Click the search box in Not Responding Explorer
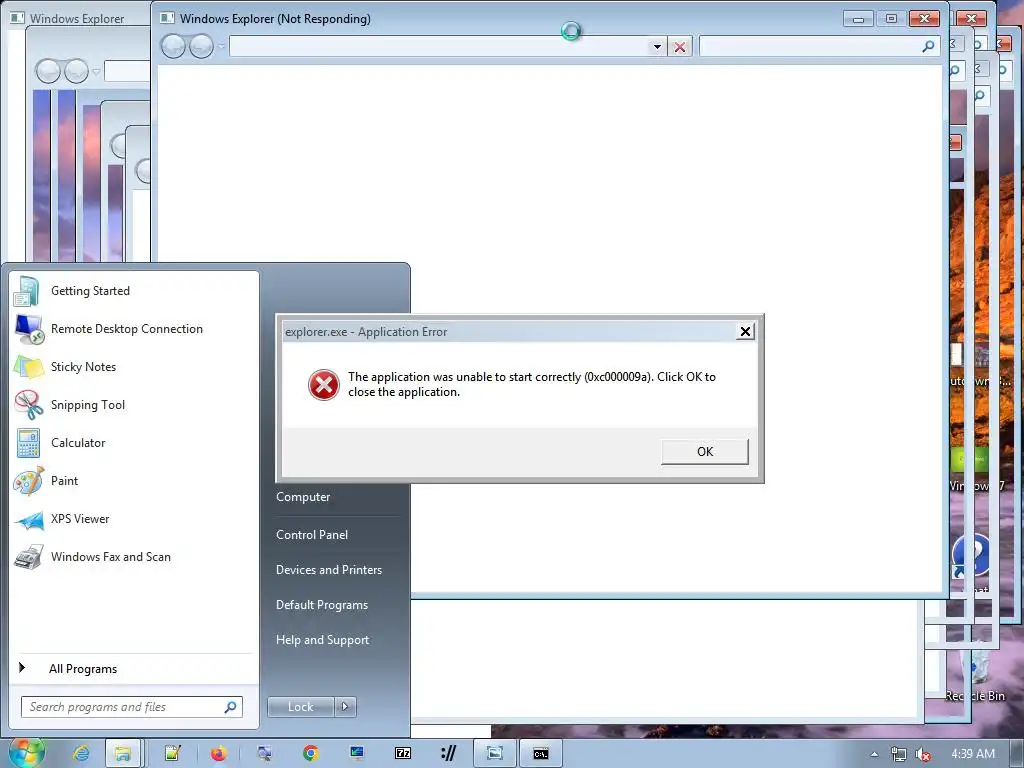 819,46
